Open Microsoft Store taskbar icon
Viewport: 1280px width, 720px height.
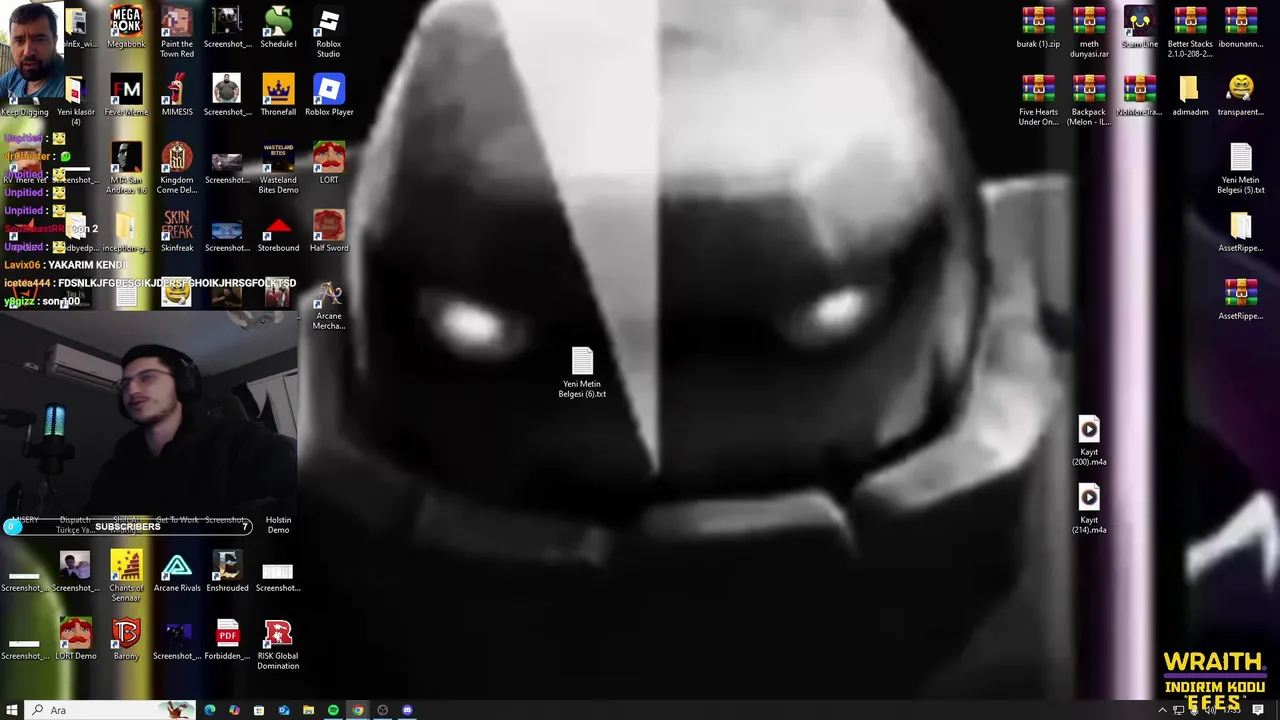coord(259,710)
